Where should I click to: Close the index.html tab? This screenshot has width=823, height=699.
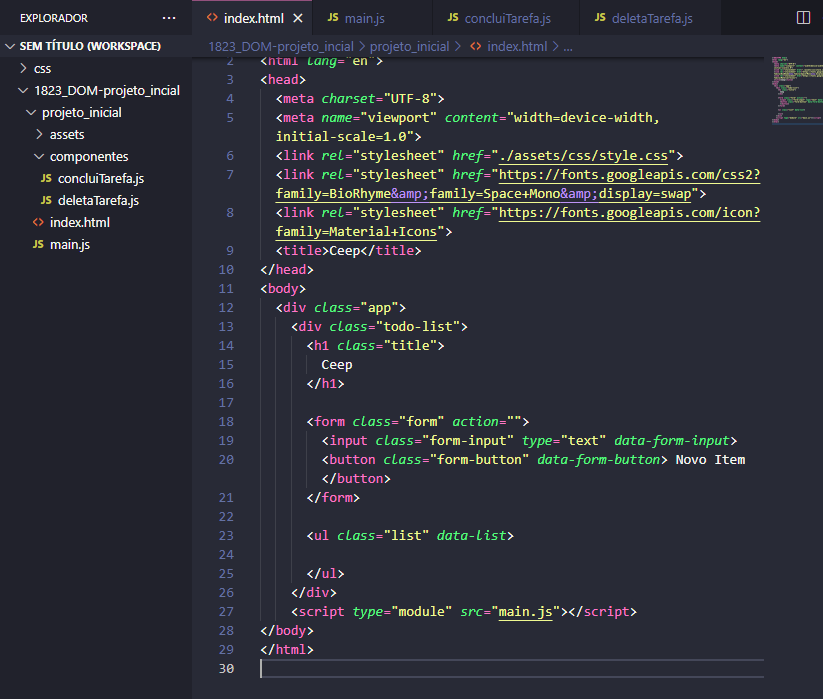(x=298, y=18)
